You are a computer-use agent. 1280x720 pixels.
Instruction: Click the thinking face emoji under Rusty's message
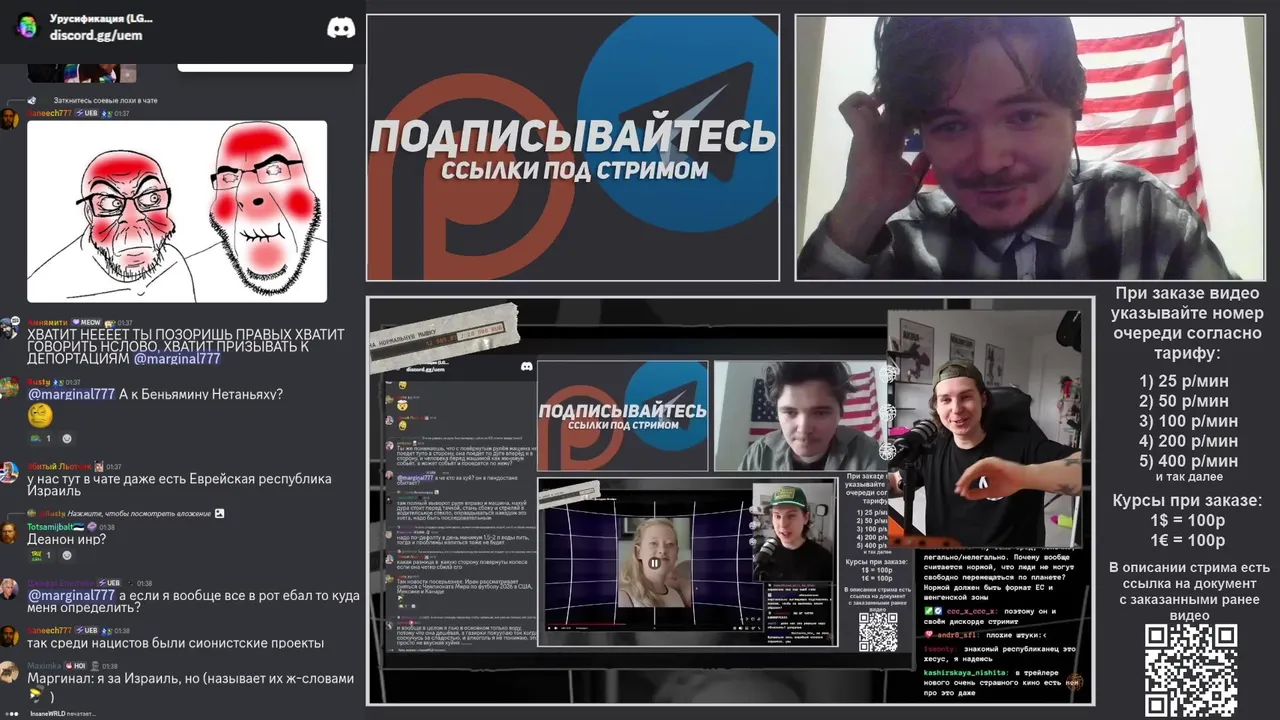[40, 415]
